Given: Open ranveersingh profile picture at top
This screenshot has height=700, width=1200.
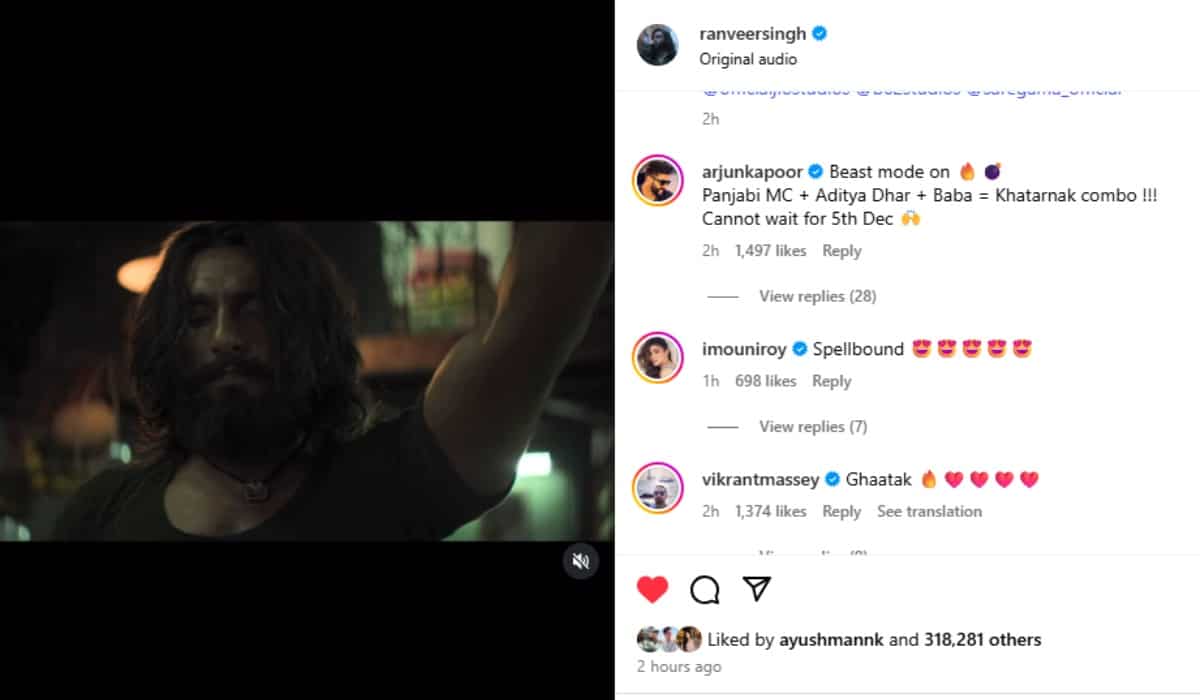Looking at the screenshot, I should [658, 45].
